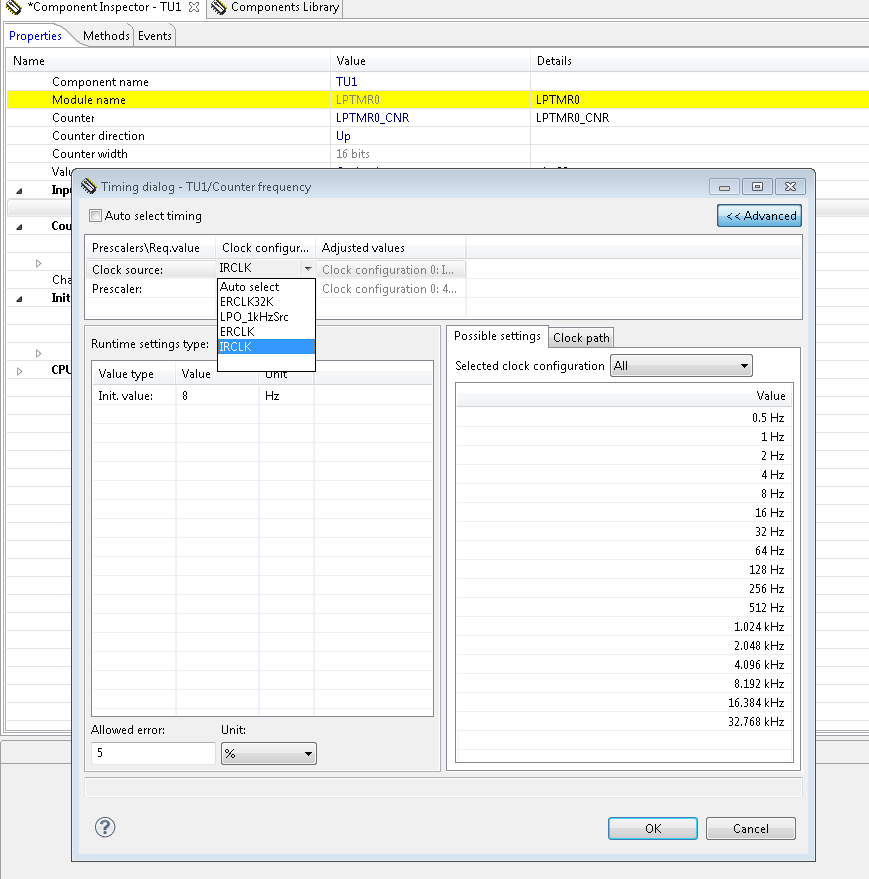Select the 16.384 kHz possible setting

tap(625, 702)
